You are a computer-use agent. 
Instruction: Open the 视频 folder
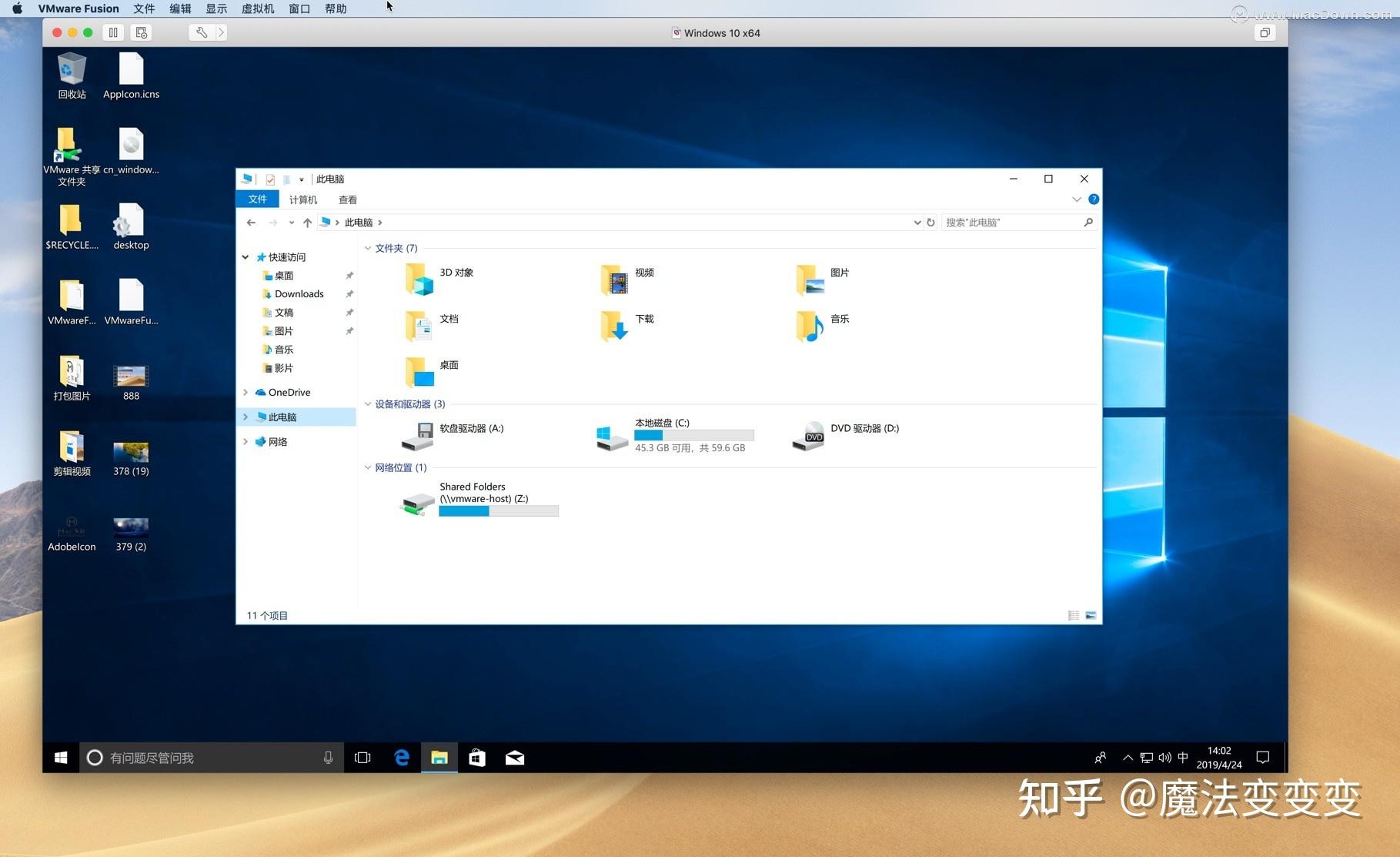pyautogui.click(x=626, y=279)
